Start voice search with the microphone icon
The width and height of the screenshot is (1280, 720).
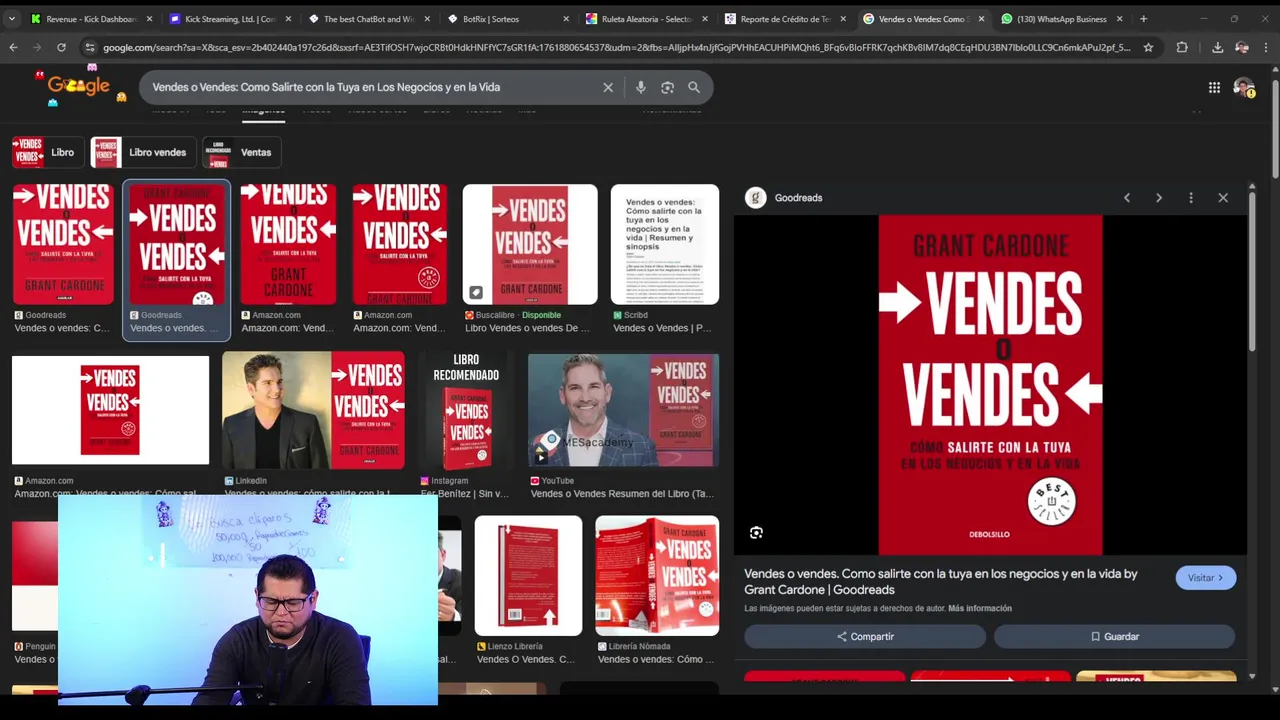pyautogui.click(x=641, y=87)
